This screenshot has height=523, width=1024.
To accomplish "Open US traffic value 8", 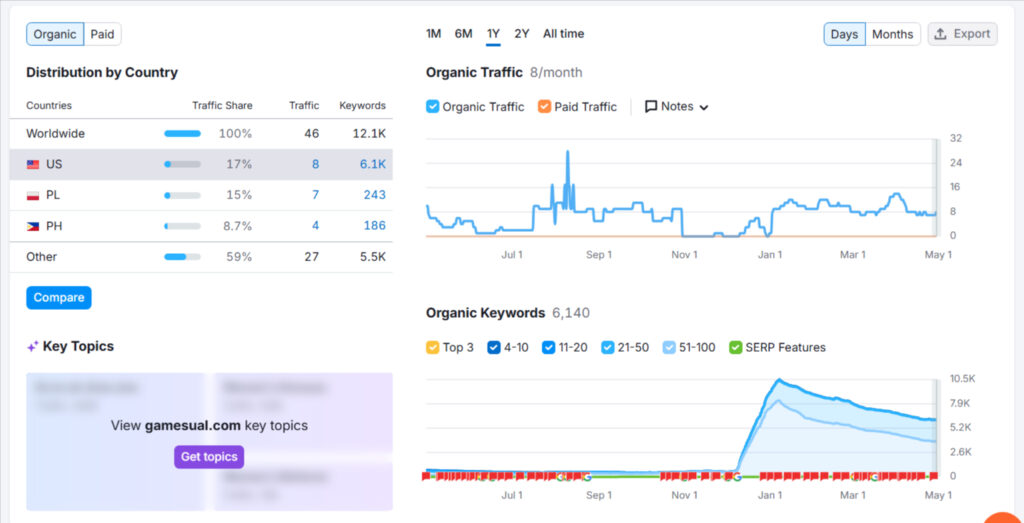I will (315, 165).
